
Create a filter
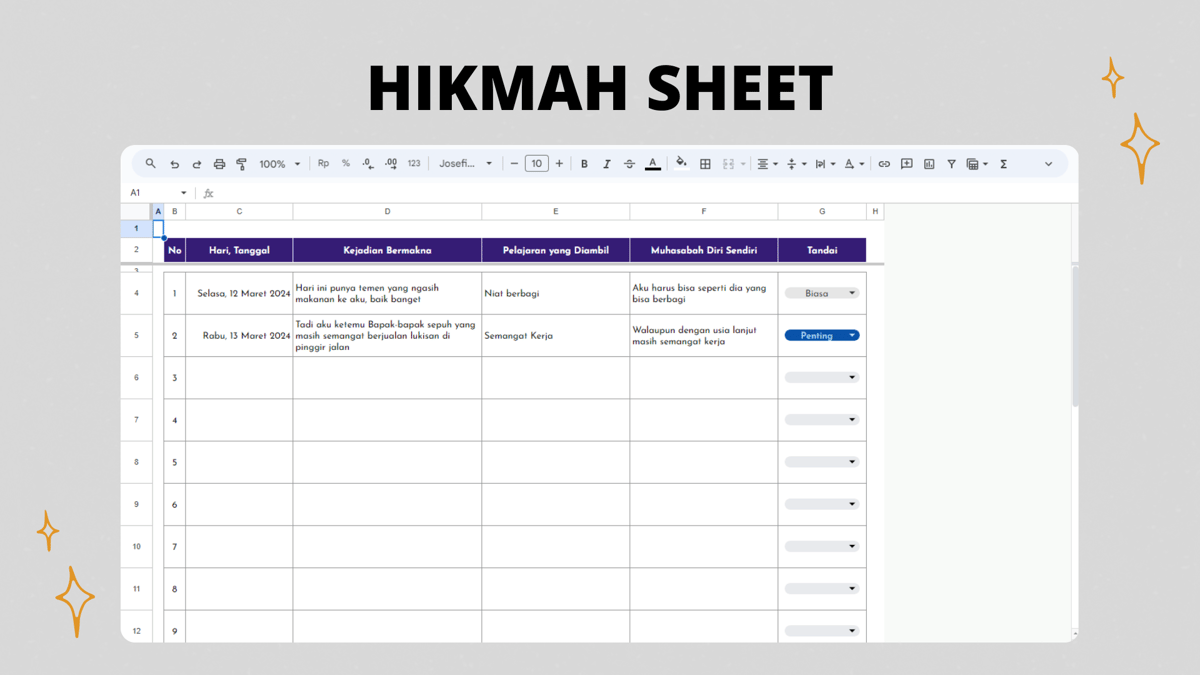point(951,164)
